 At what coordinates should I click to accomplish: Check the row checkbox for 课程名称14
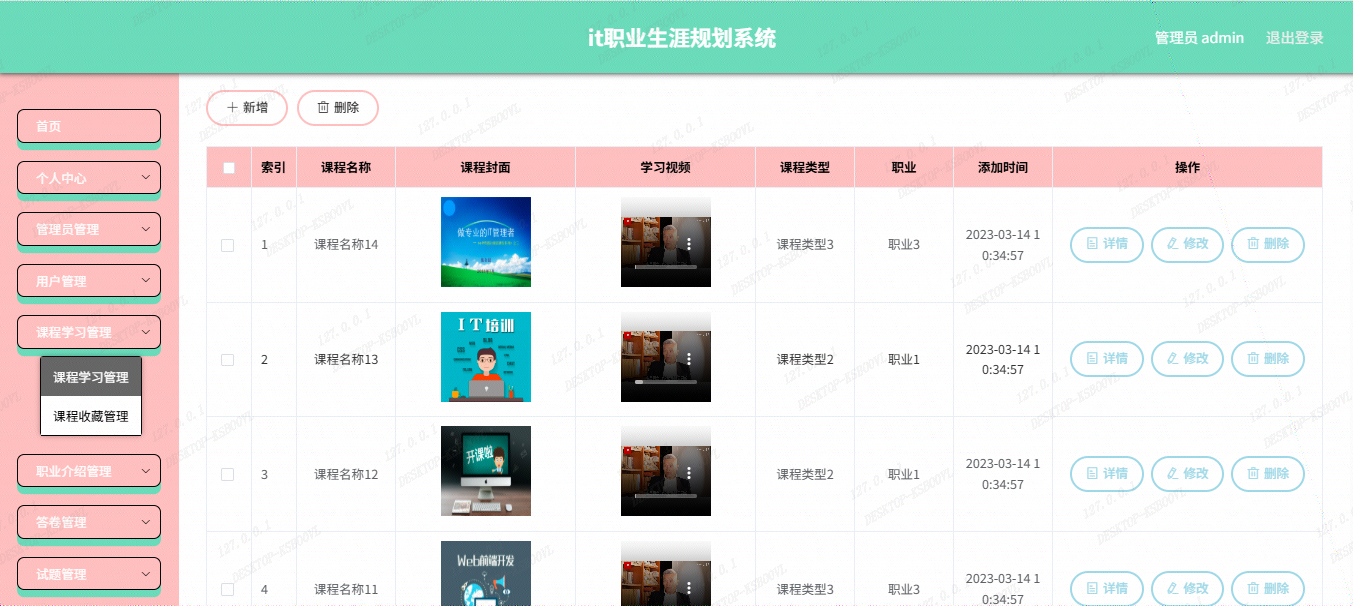227,245
